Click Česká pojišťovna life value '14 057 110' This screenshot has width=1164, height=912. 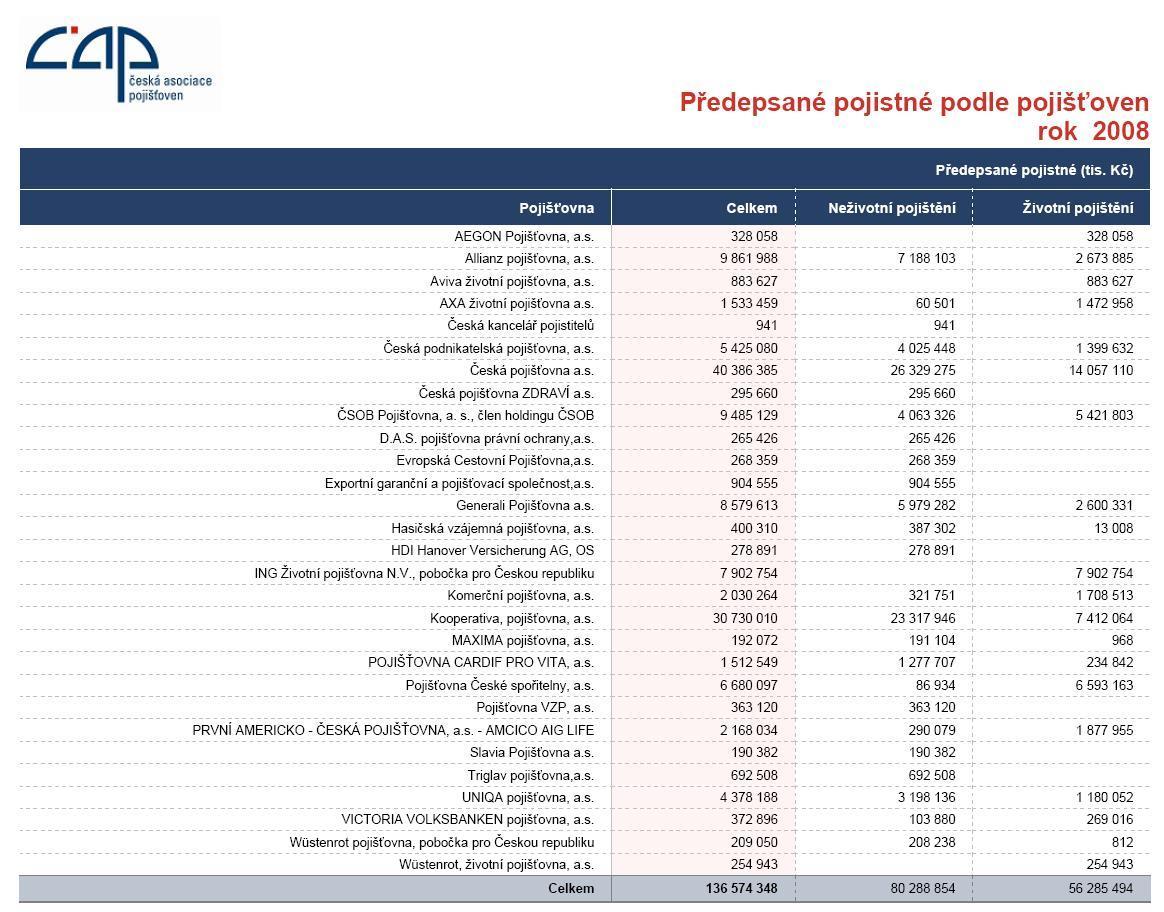point(1101,370)
